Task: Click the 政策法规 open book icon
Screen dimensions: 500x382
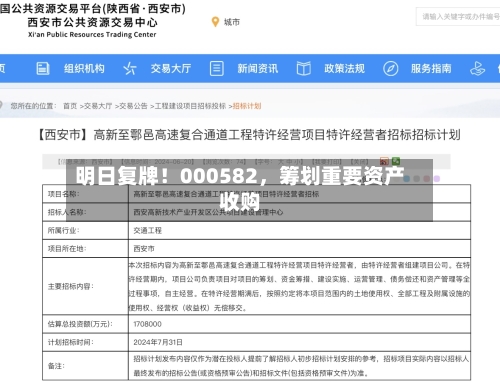Action: [304, 69]
